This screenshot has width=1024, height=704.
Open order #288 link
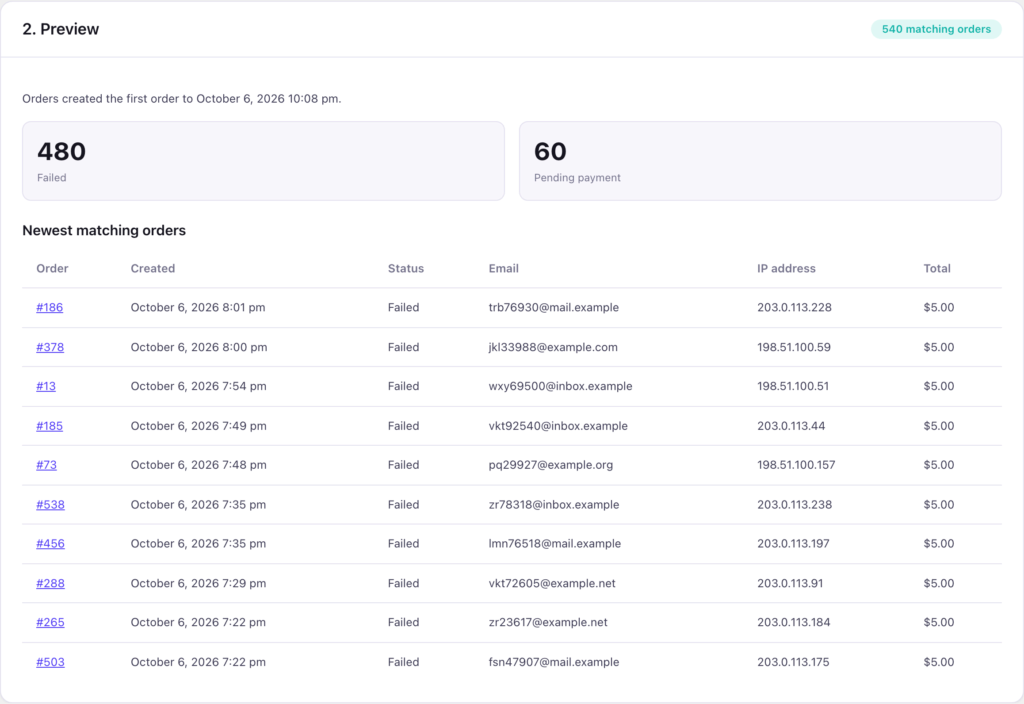50,583
